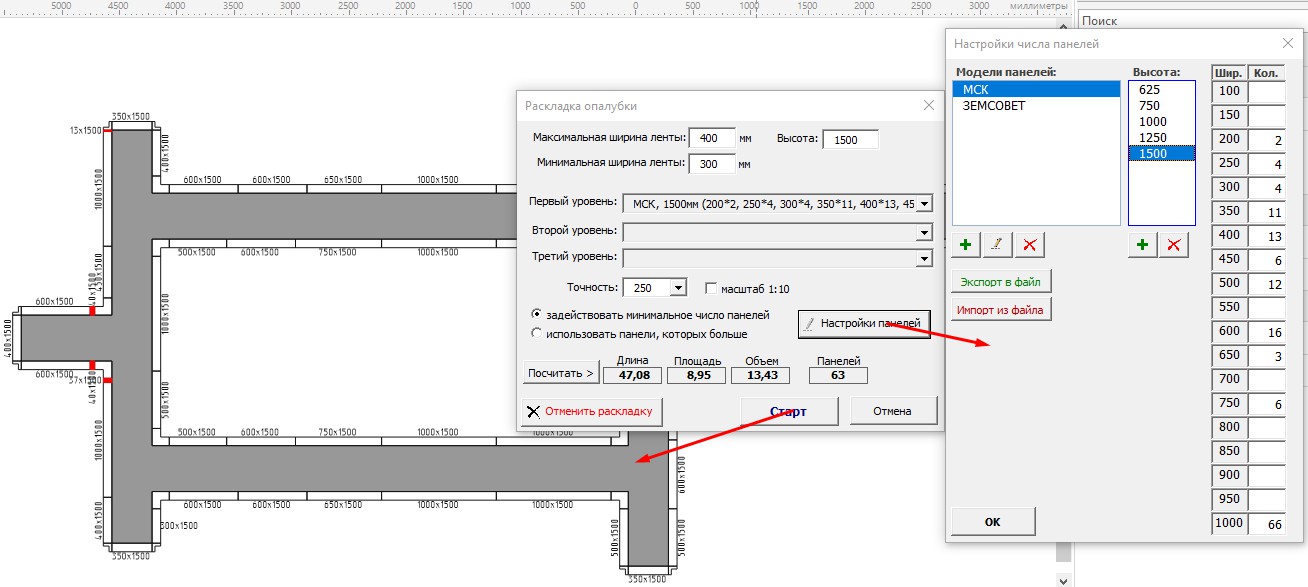Expand the Точность dropdown

point(678,288)
